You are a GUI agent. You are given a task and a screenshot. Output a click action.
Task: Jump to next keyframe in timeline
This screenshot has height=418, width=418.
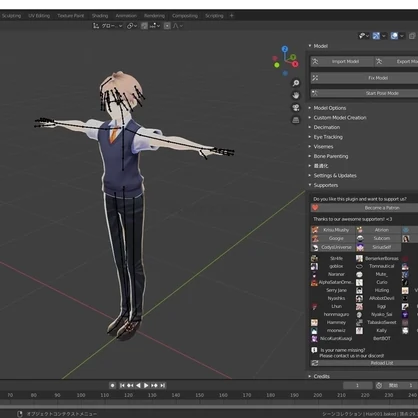pyautogui.click(x=154, y=385)
